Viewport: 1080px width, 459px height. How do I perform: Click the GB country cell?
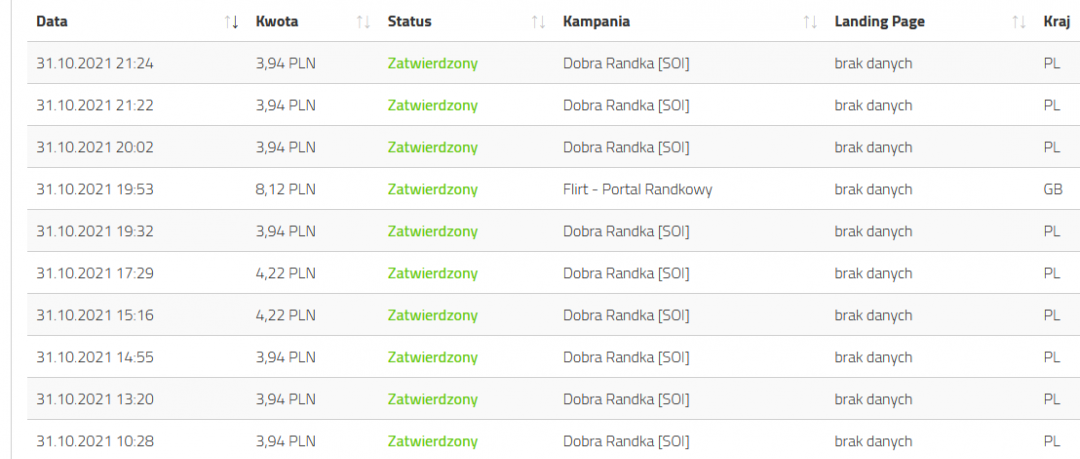click(1052, 189)
